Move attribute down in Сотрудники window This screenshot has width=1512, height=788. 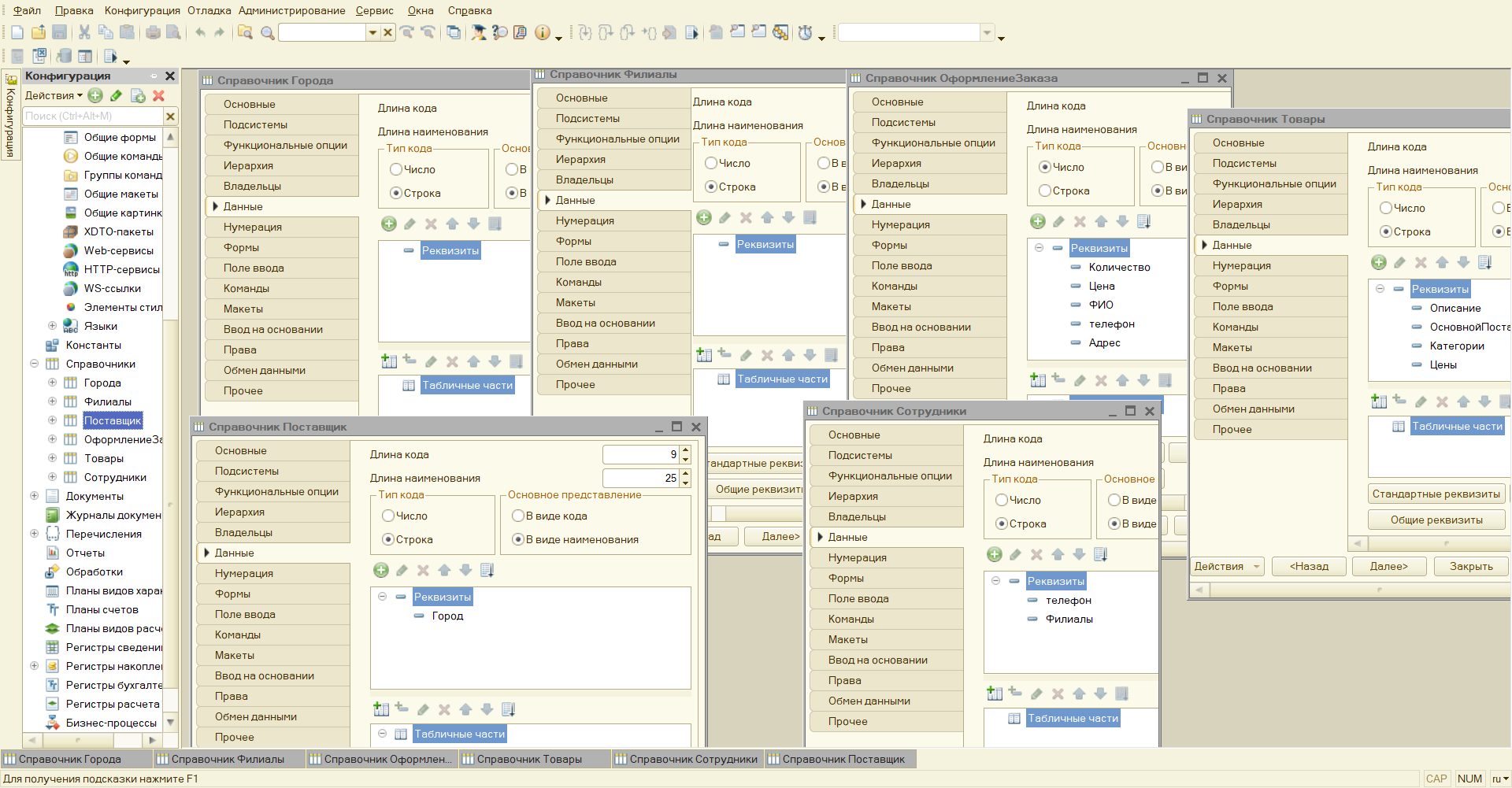tap(1079, 554)
